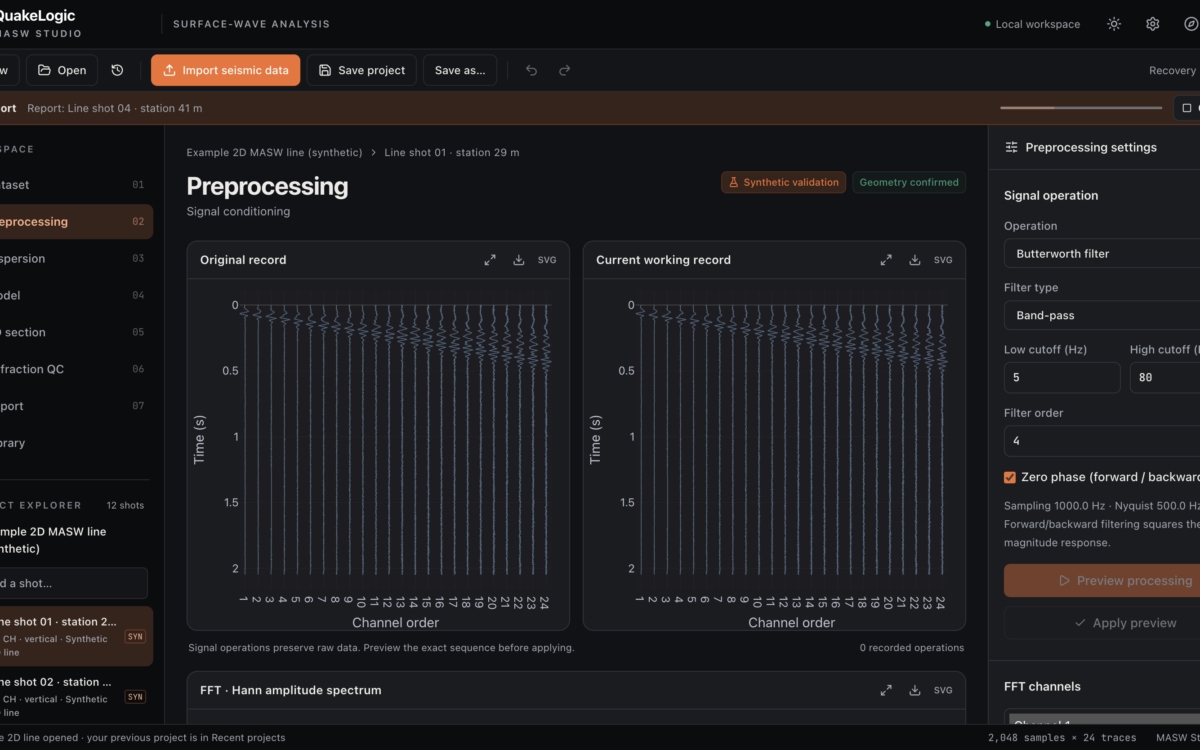Download the Original record plot image
The image size is (1200, 750).
point(519,260)
